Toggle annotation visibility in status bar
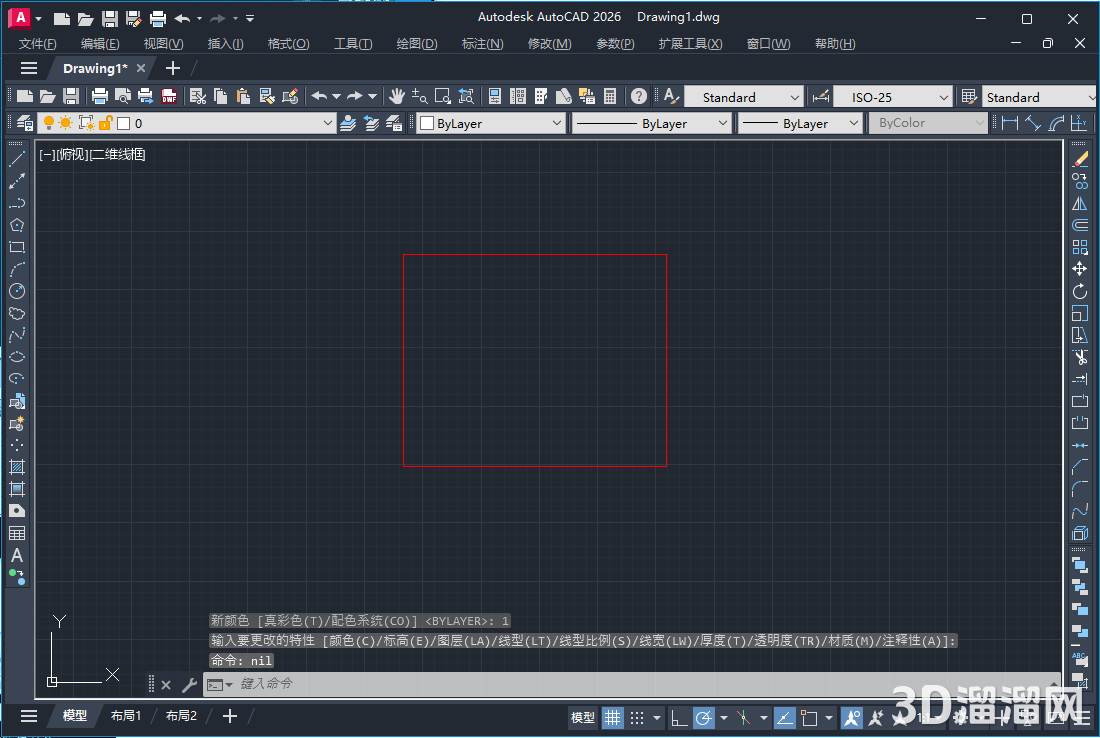 pos(852,718)
